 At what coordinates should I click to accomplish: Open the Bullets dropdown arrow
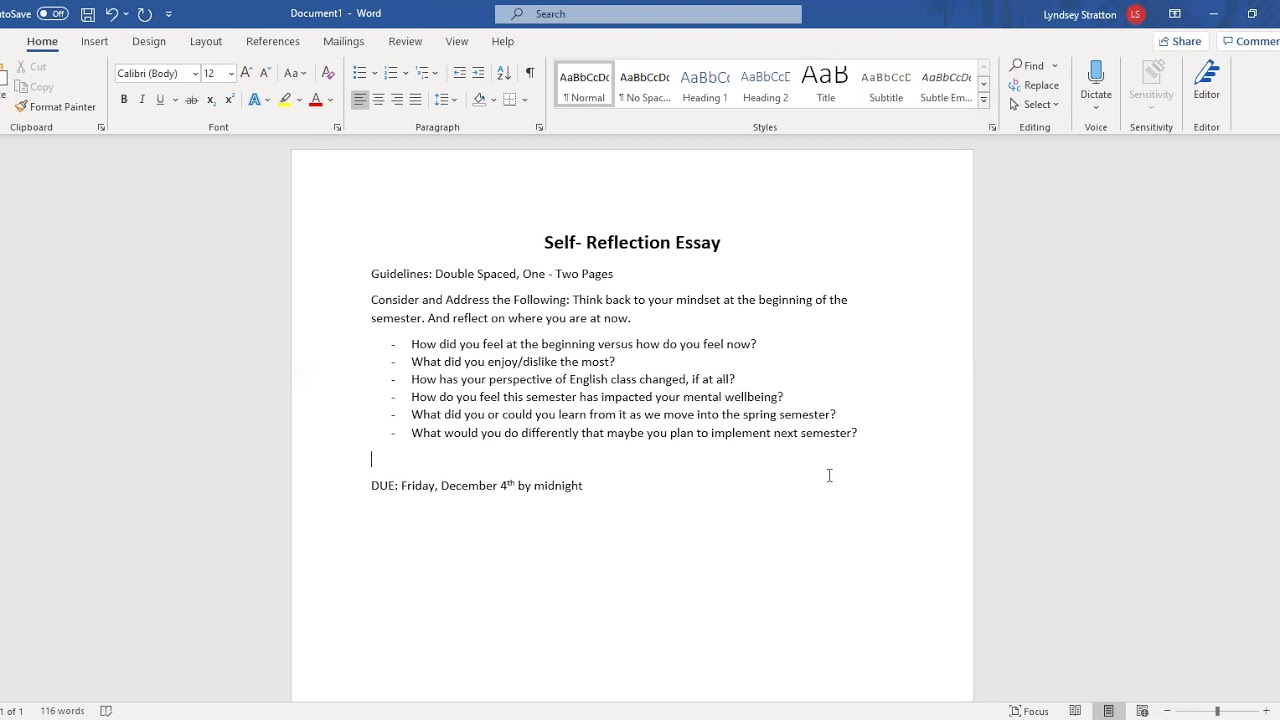[375, 74]
